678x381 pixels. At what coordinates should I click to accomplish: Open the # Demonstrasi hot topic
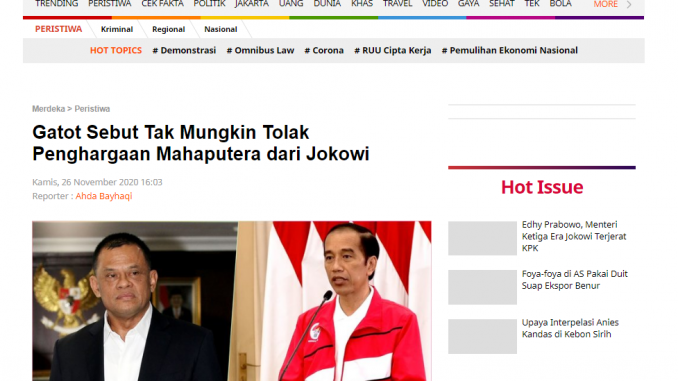[184, 51]
